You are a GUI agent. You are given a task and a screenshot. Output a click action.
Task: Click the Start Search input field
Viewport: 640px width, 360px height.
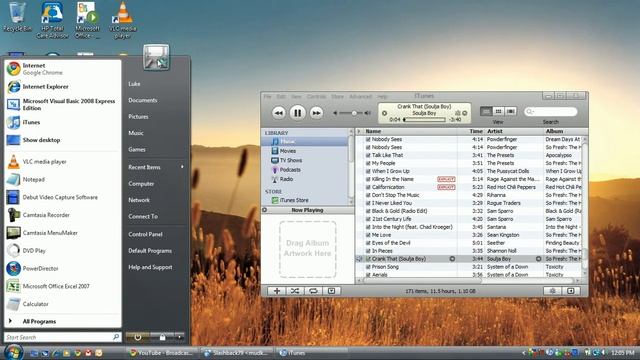coord(62,337)
